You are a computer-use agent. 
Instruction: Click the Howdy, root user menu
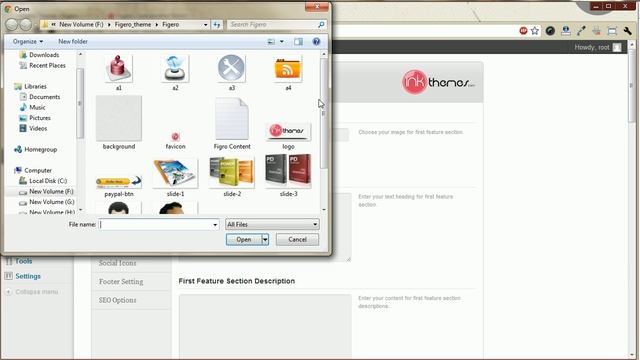(x=598, y=47)
